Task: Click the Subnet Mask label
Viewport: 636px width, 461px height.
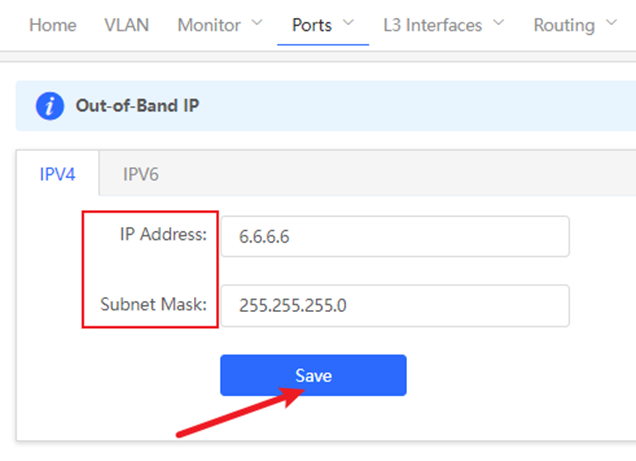Action: point(153,304)
